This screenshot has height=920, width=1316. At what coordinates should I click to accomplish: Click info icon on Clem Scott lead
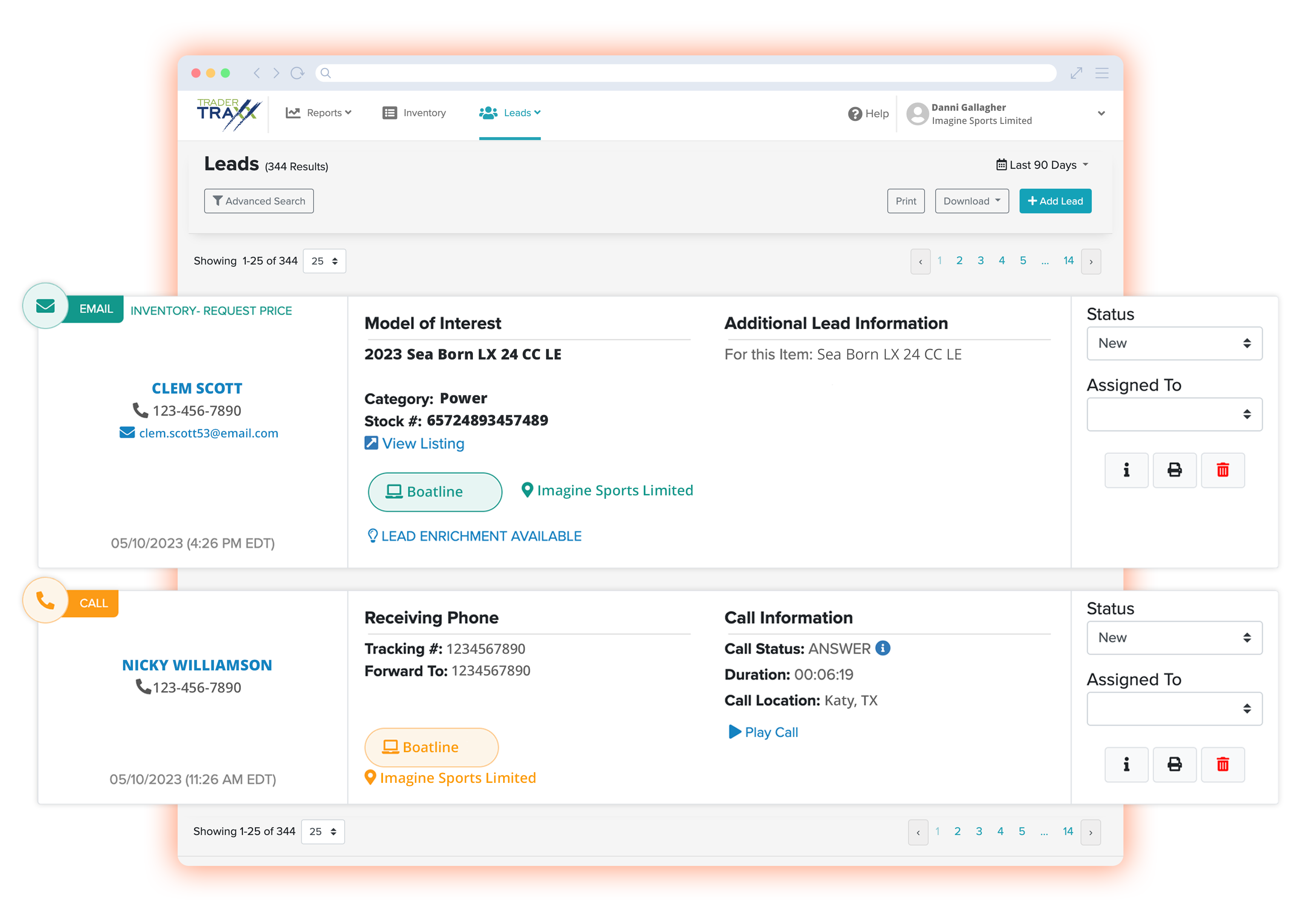coord(1126,471)
